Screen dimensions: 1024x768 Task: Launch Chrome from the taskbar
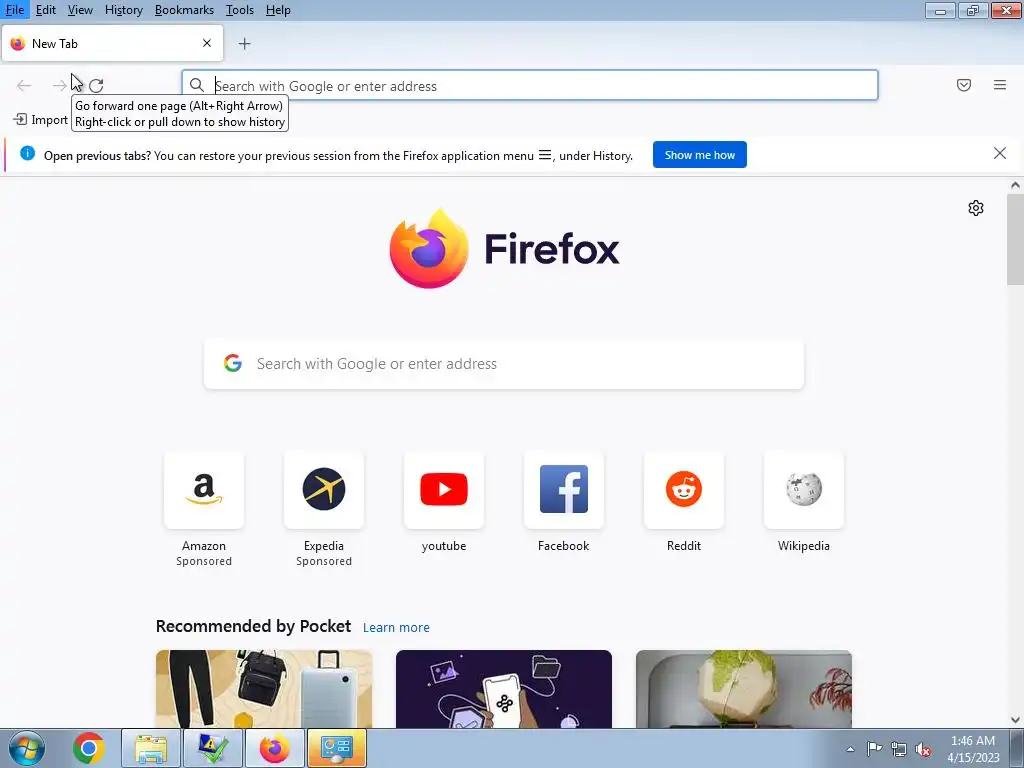point(89,748)
